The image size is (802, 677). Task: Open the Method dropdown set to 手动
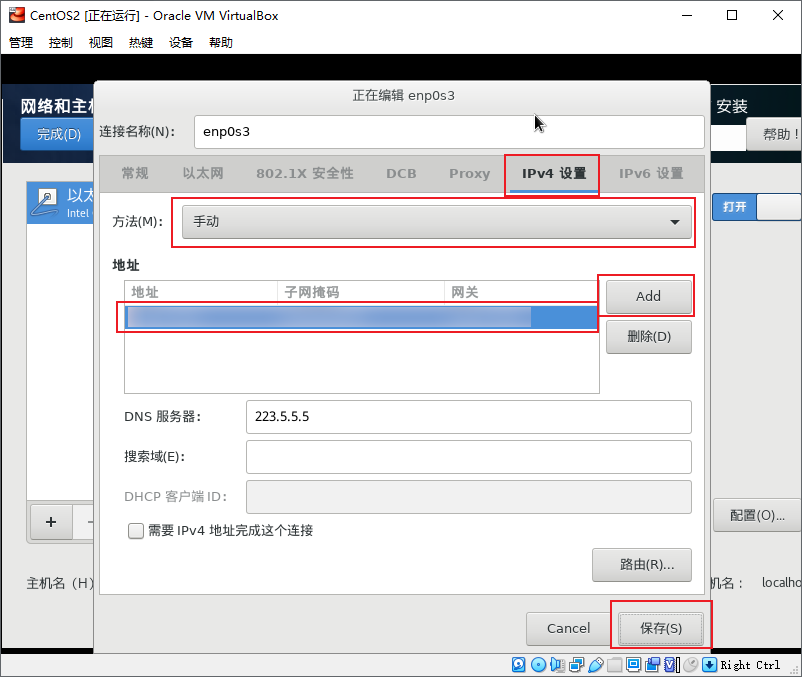[x=437, y=222]
